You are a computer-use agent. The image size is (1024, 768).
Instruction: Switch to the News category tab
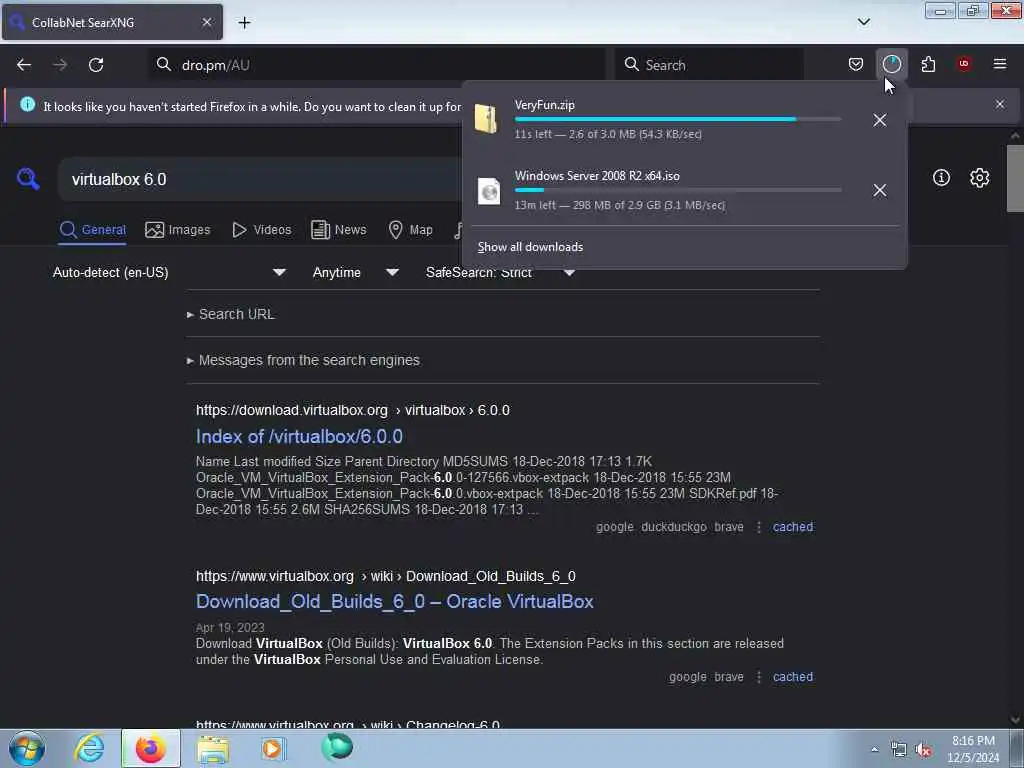tap(339, 230)
